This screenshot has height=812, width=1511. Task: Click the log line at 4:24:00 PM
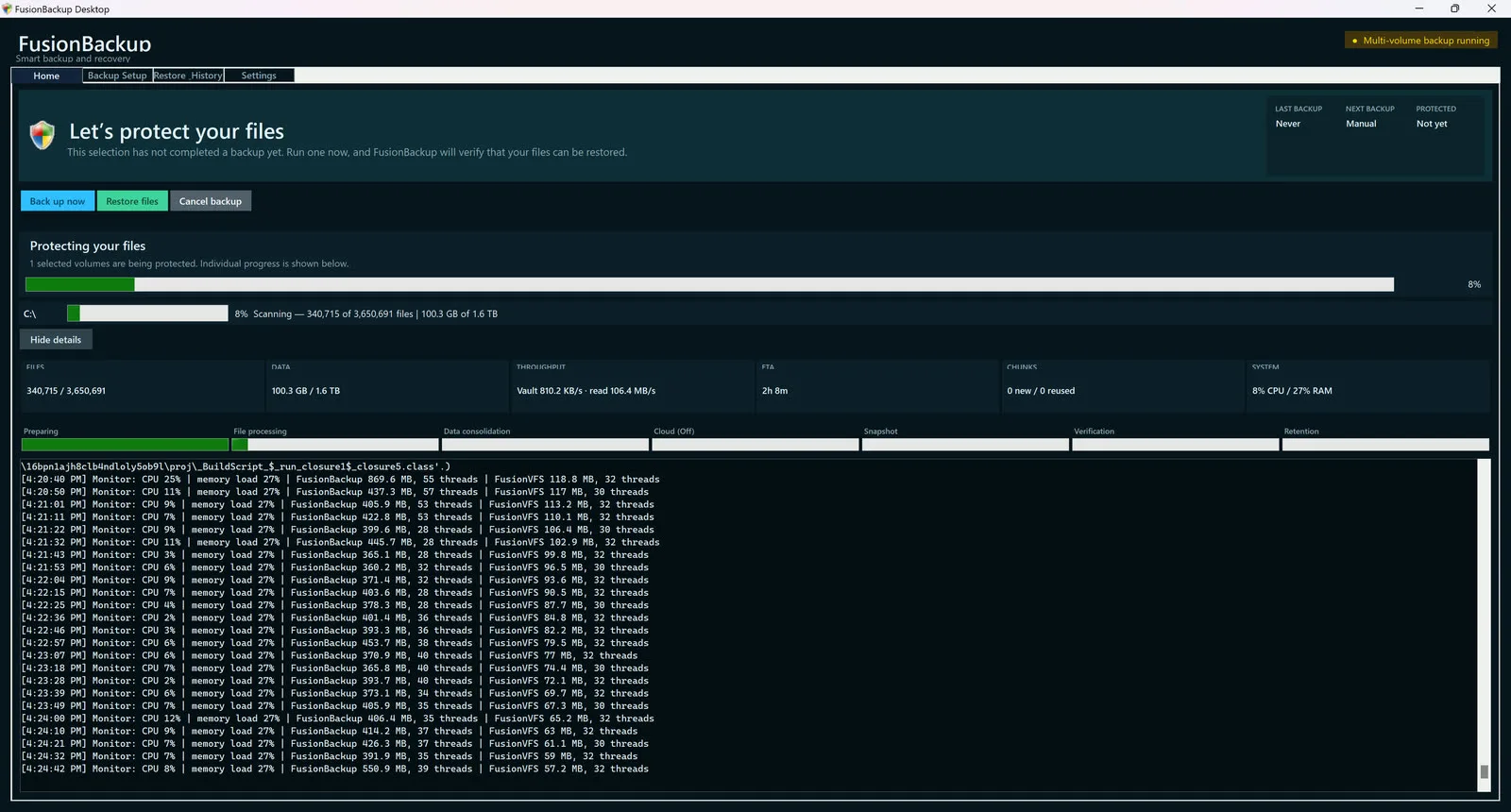click(x=337, y=719)
